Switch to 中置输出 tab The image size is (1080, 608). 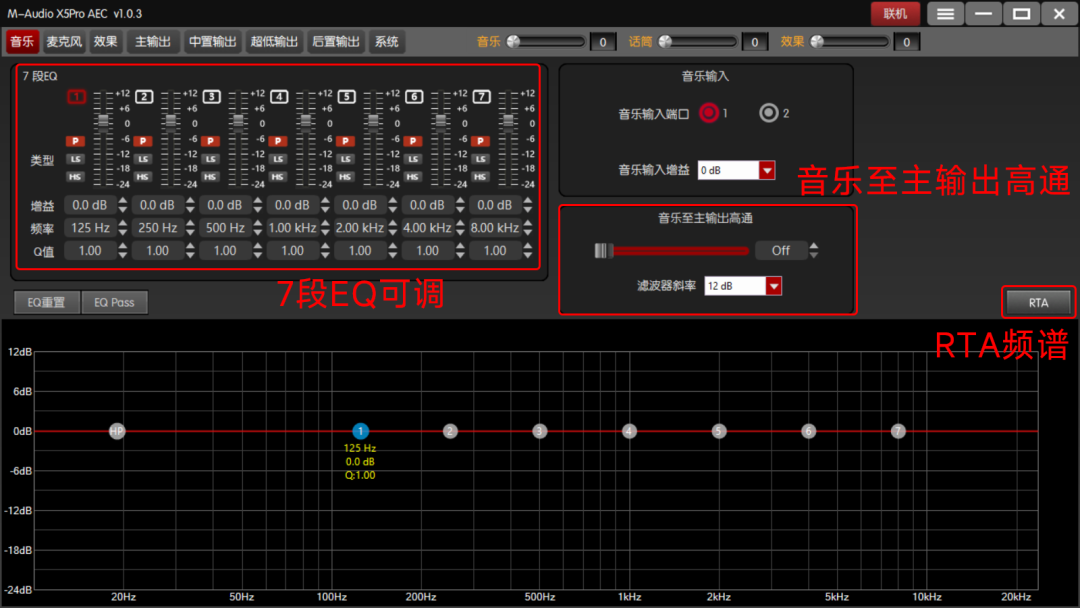[213, 42]
